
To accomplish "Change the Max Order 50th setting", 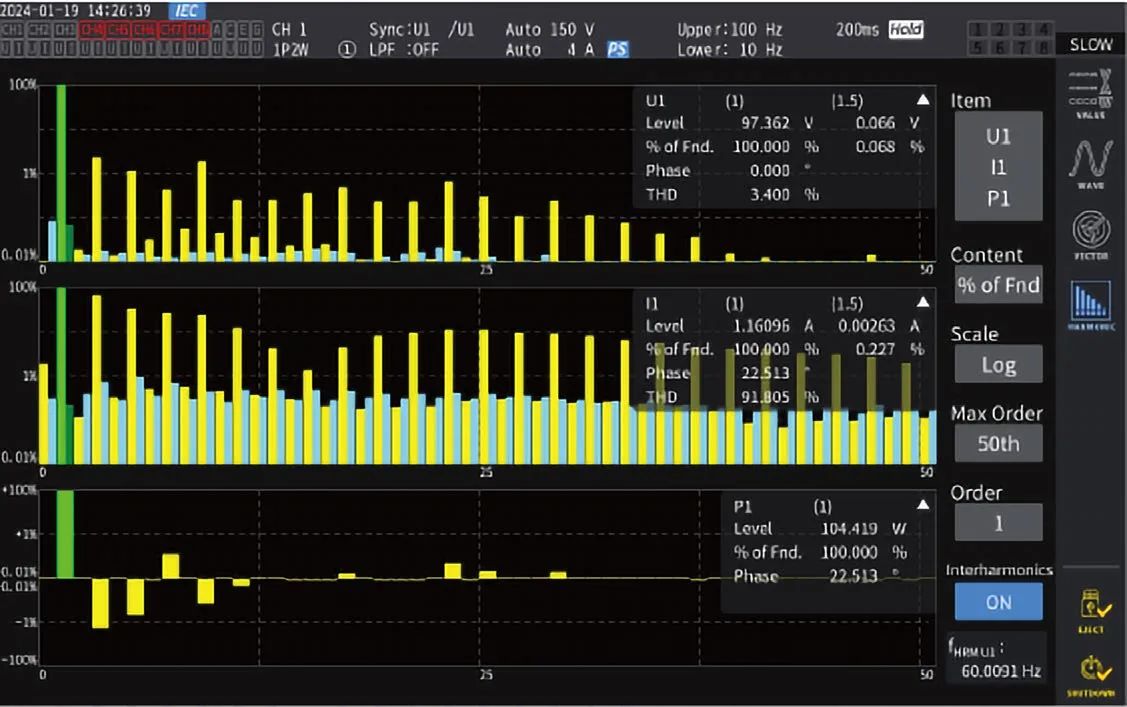I will tap(998, 443).
